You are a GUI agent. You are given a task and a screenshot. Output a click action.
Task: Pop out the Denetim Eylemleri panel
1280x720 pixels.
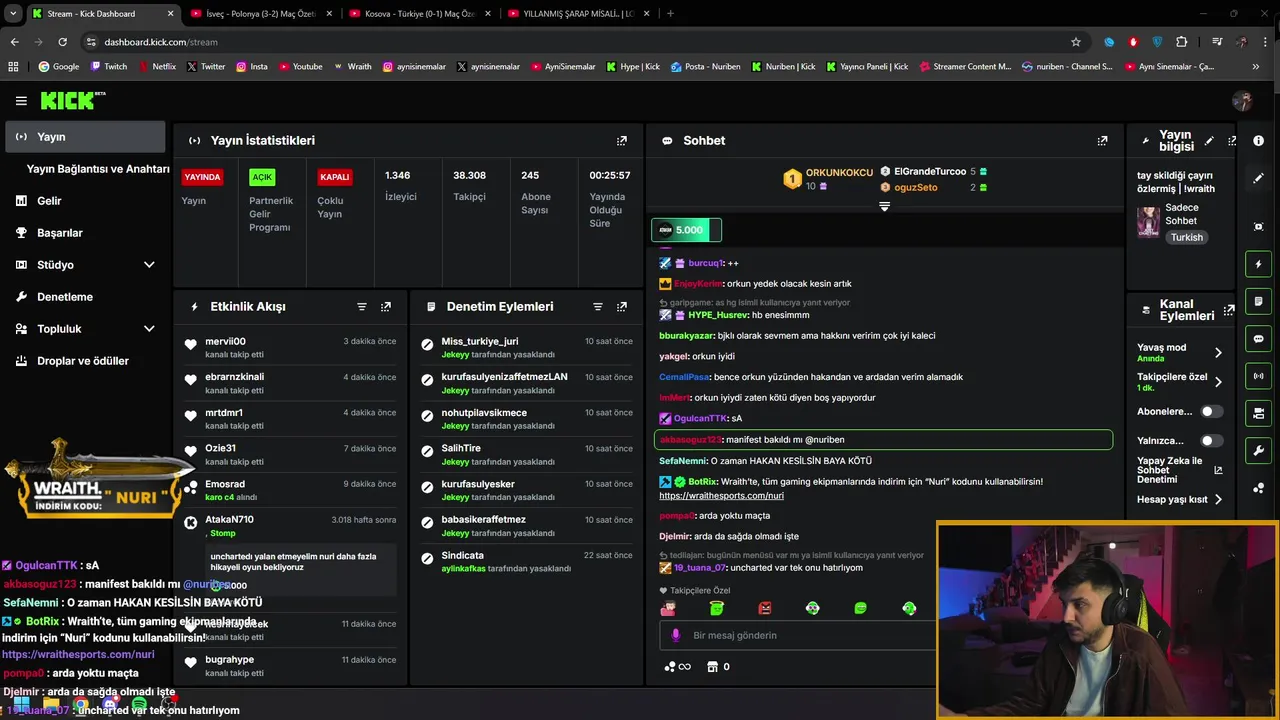click(622, 307)
